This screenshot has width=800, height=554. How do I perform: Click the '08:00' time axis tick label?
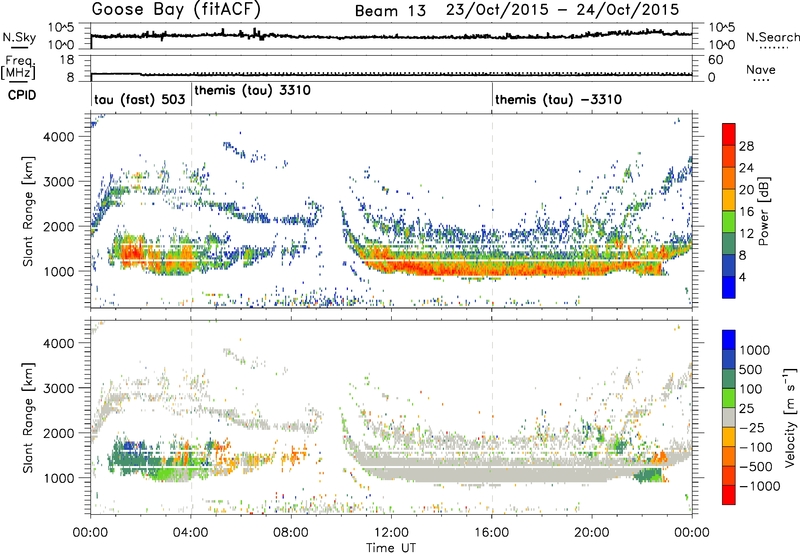click(x=291, y=533)
